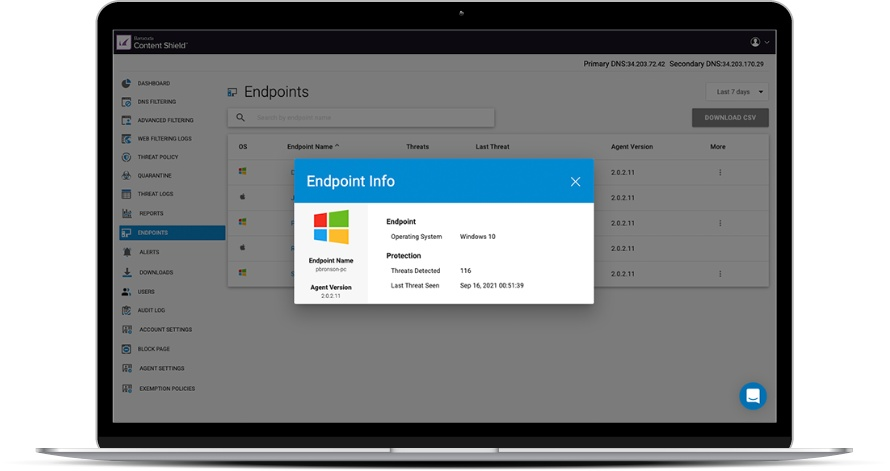
Task: Open Threat Policy shield icon
Action: [126, 157]
